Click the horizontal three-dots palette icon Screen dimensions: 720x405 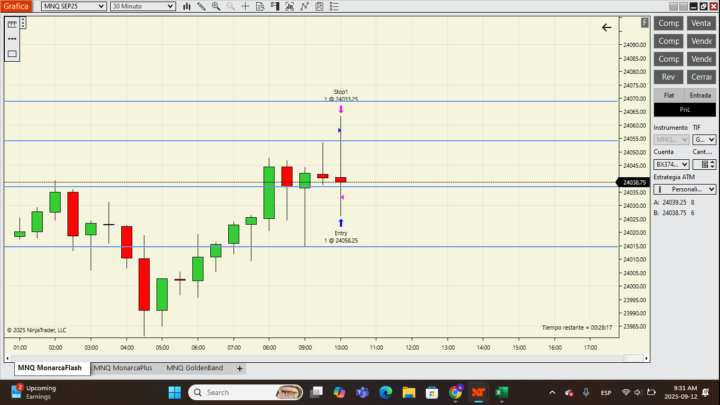[x=12, y=39]
